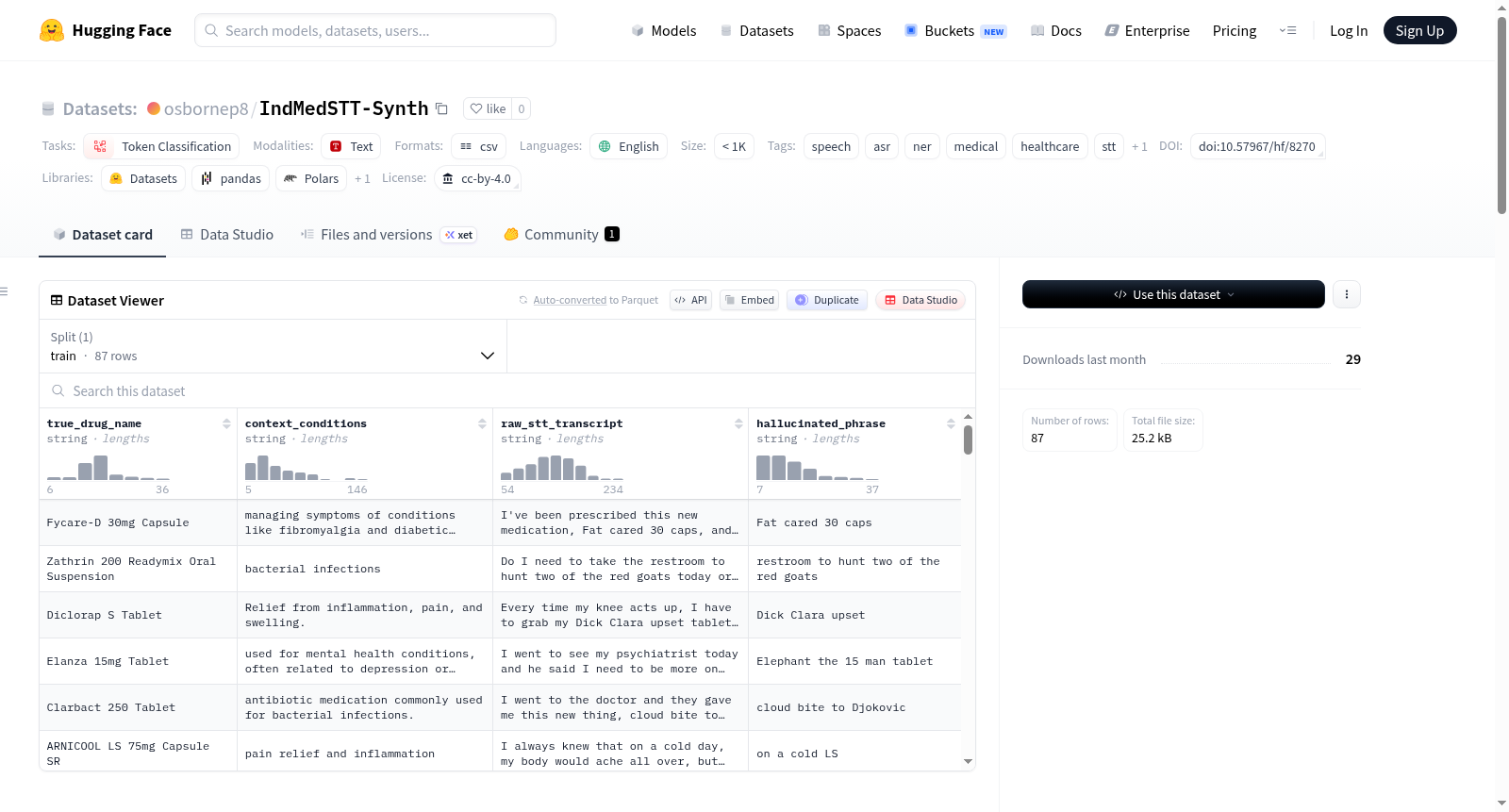Like the IndMedSTT-Synth dataset

pyautogui.click(x=488, y=108)
